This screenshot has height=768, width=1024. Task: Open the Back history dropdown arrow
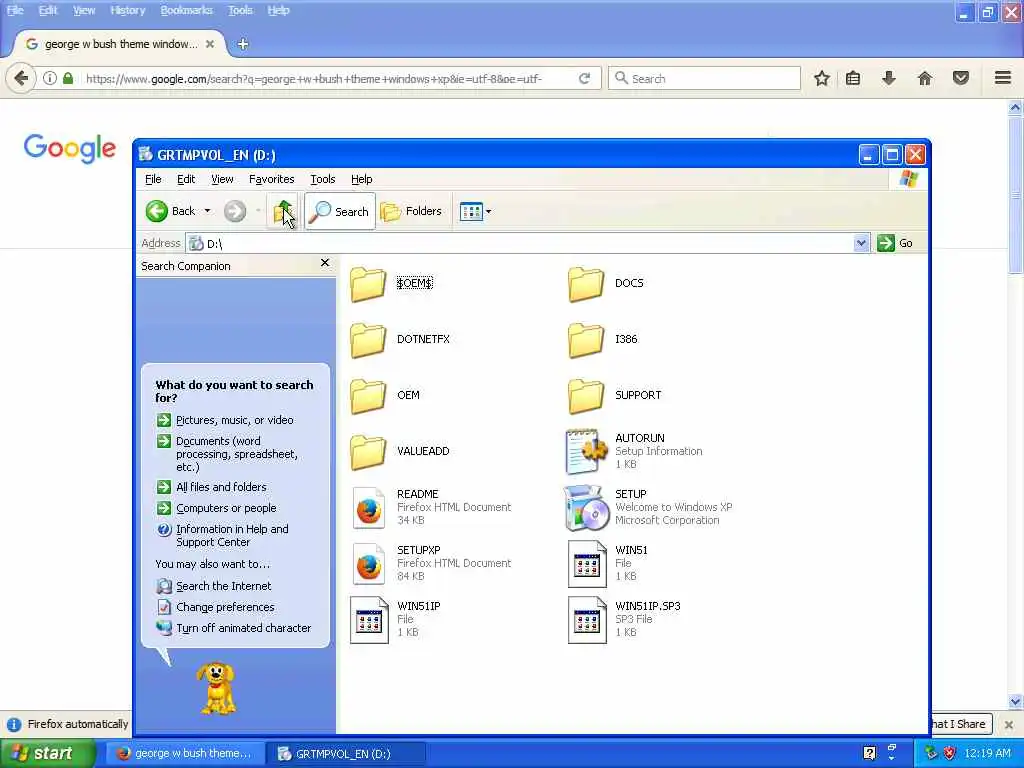pos(207,211)
